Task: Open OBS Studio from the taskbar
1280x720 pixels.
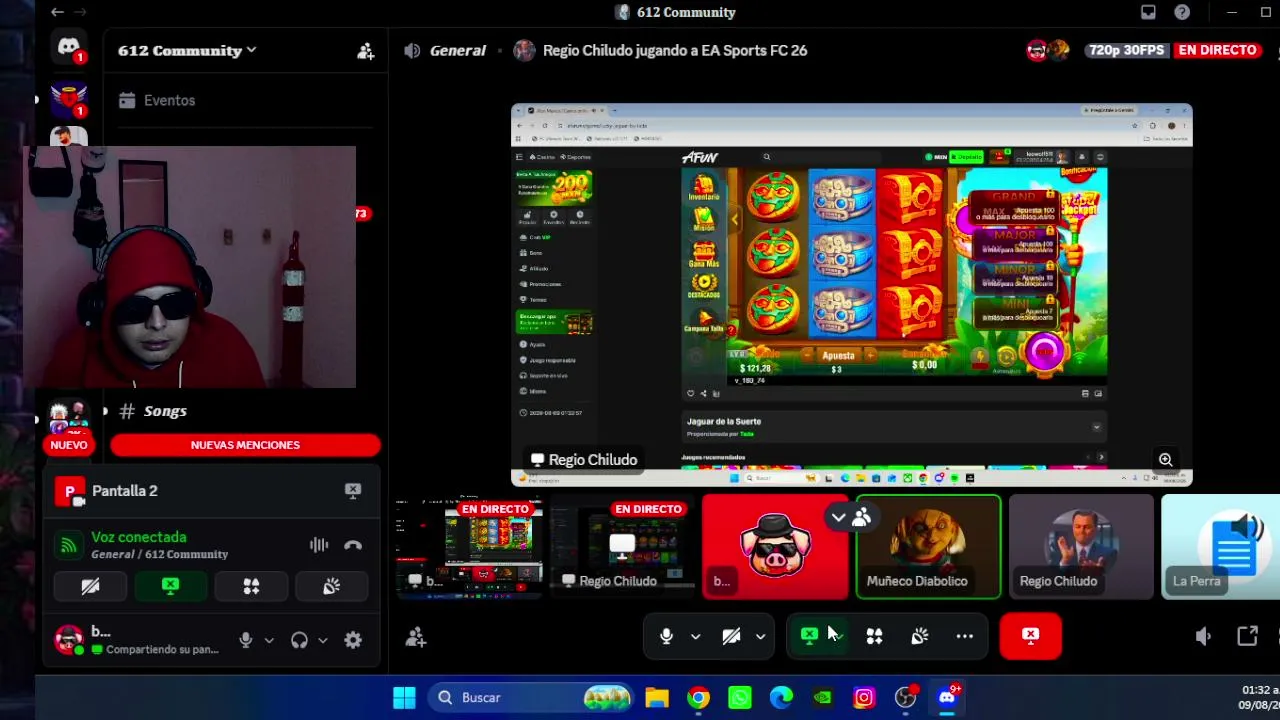Action: 905,698
